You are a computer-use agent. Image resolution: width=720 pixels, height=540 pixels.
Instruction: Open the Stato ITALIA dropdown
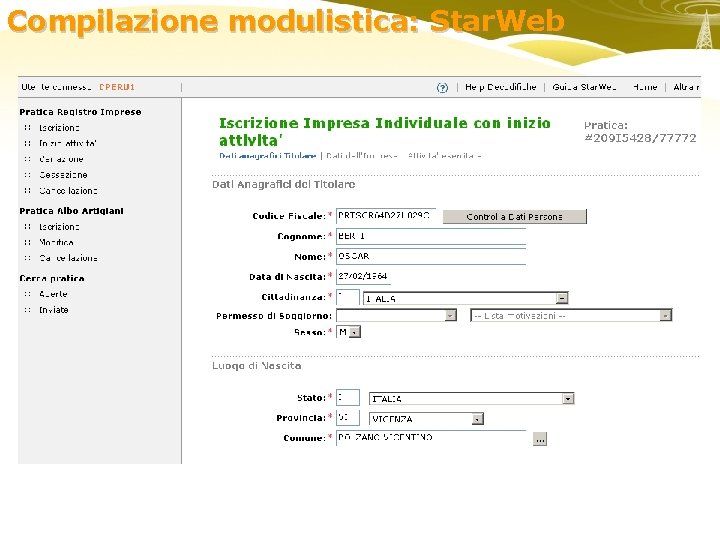472,399
